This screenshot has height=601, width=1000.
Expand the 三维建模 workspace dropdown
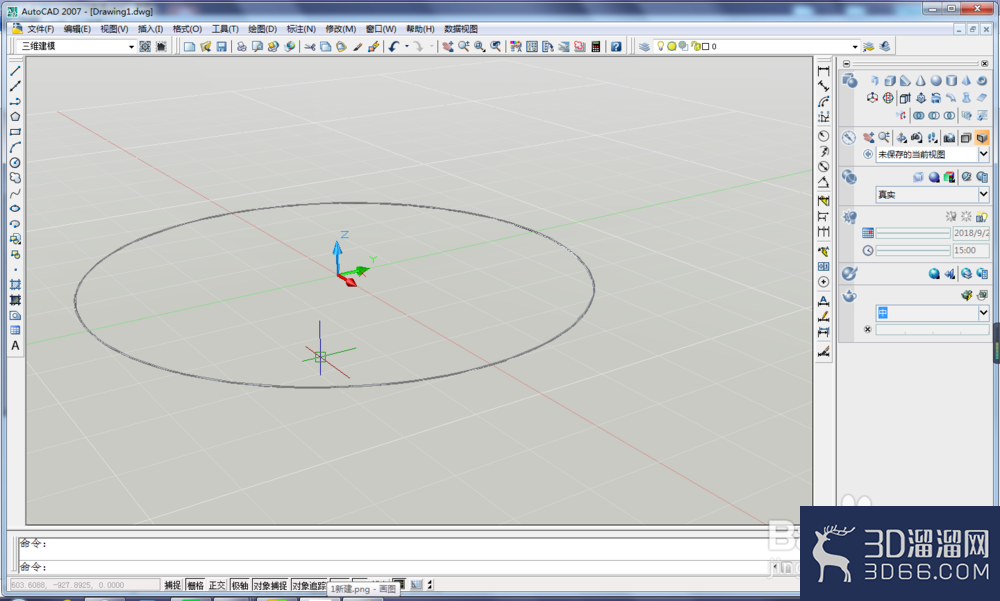pyautogui.click(x=131, y=47)
